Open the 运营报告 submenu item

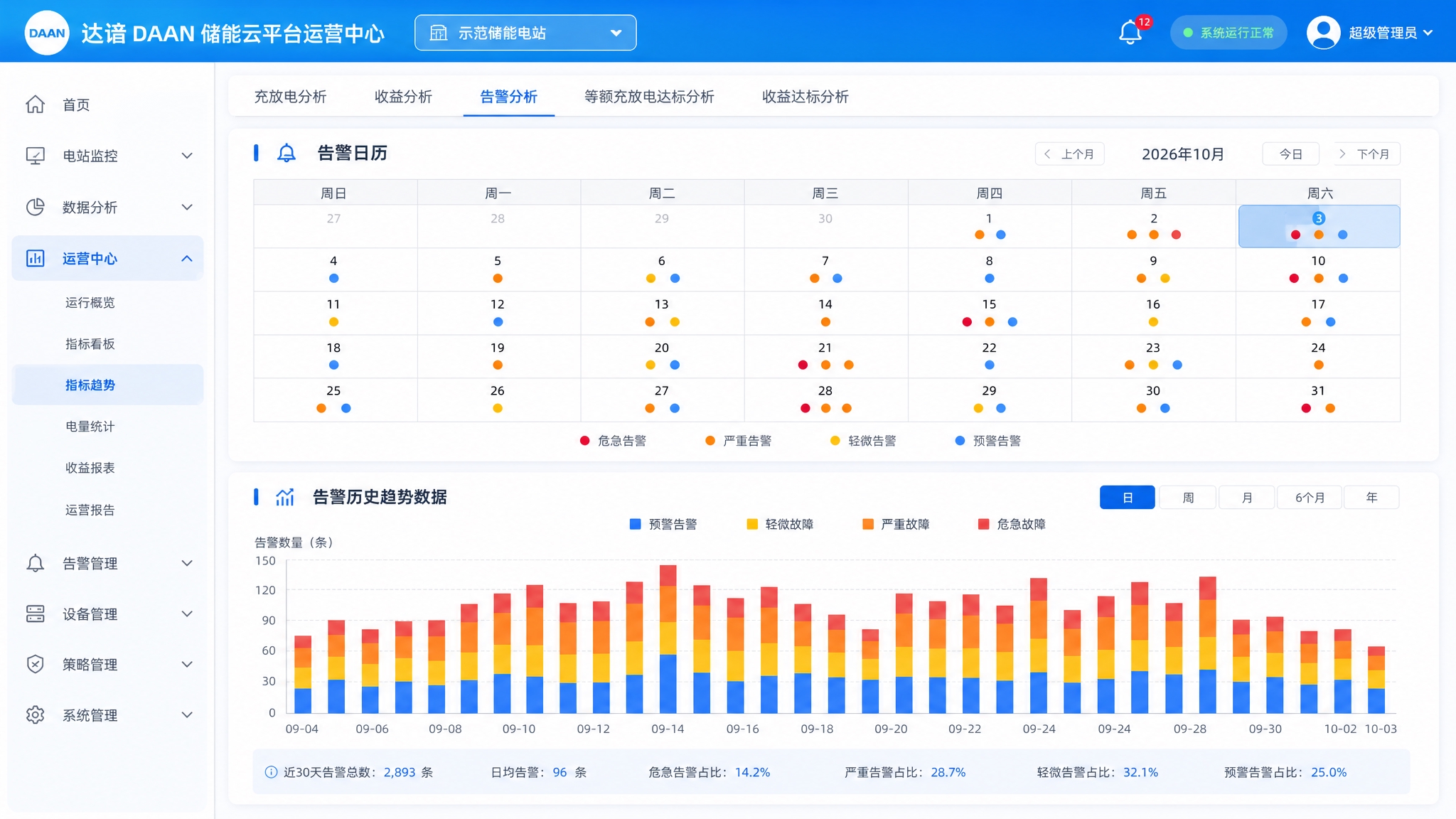tap(90, 510)
